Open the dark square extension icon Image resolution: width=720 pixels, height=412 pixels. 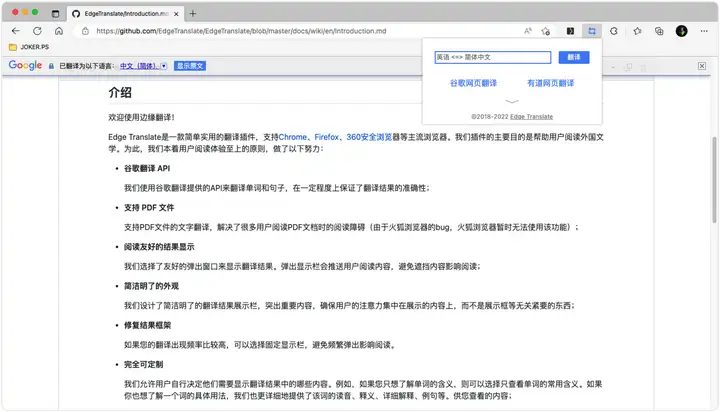570,31
